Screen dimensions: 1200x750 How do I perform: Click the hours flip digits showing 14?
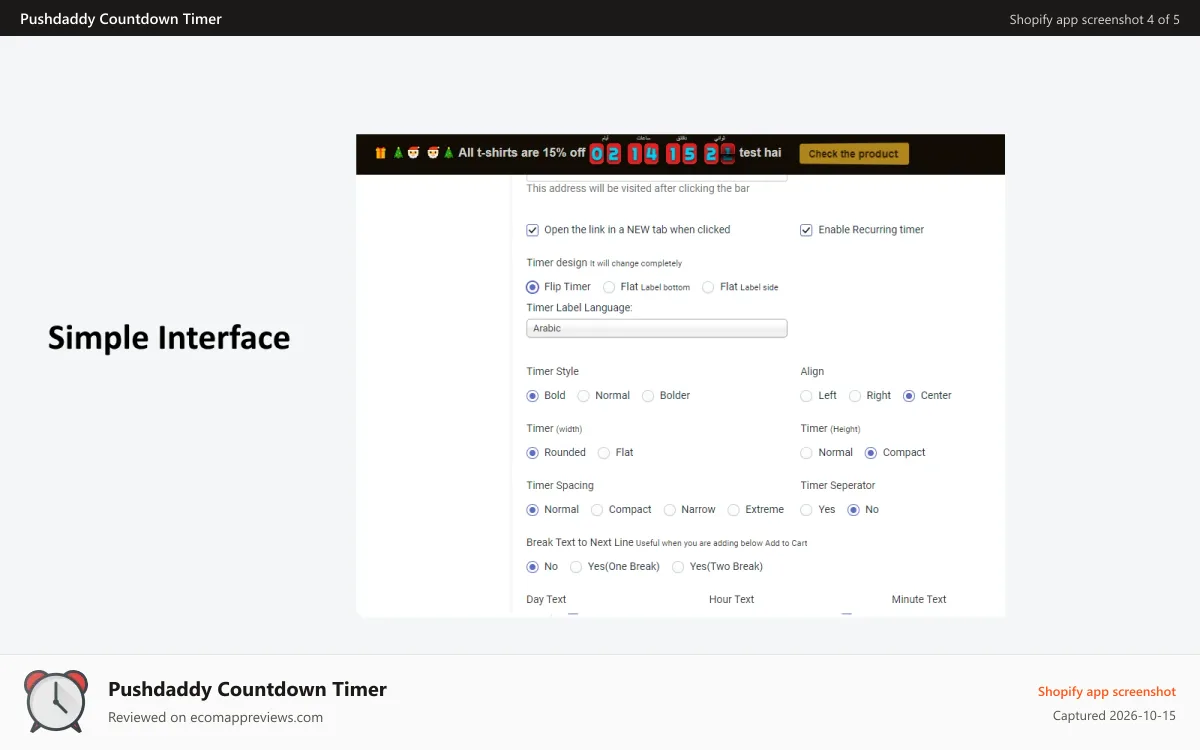pyautogui.click(x=643, y=153)
